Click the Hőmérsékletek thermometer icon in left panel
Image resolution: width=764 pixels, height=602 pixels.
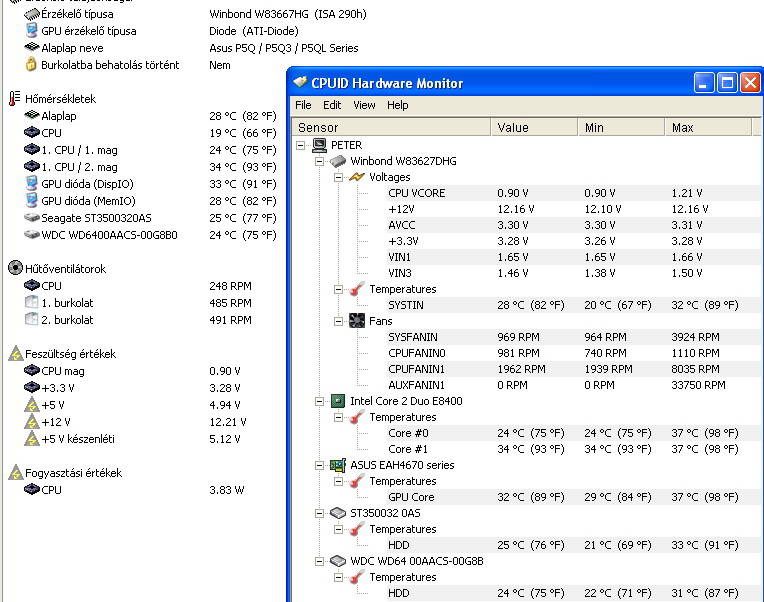tap(15, 99)
